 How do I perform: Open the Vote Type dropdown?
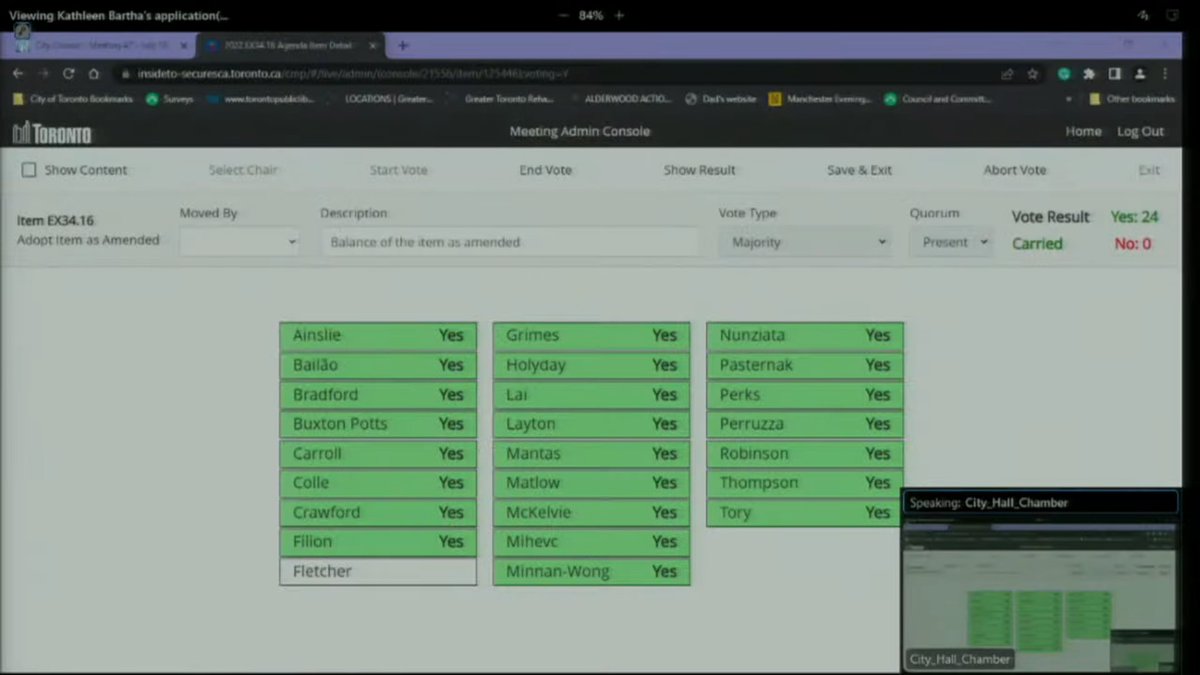click(805, 242)
